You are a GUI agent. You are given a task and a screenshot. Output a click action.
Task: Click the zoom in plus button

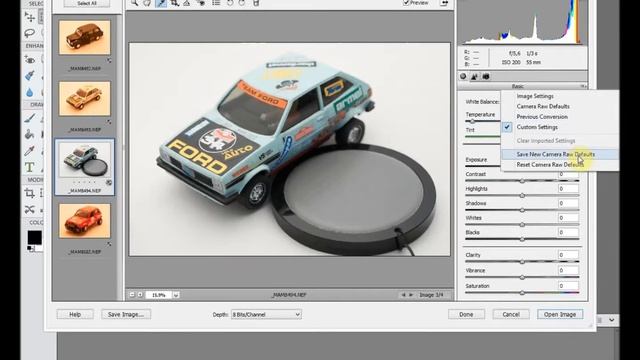click(x=140, y=295)
